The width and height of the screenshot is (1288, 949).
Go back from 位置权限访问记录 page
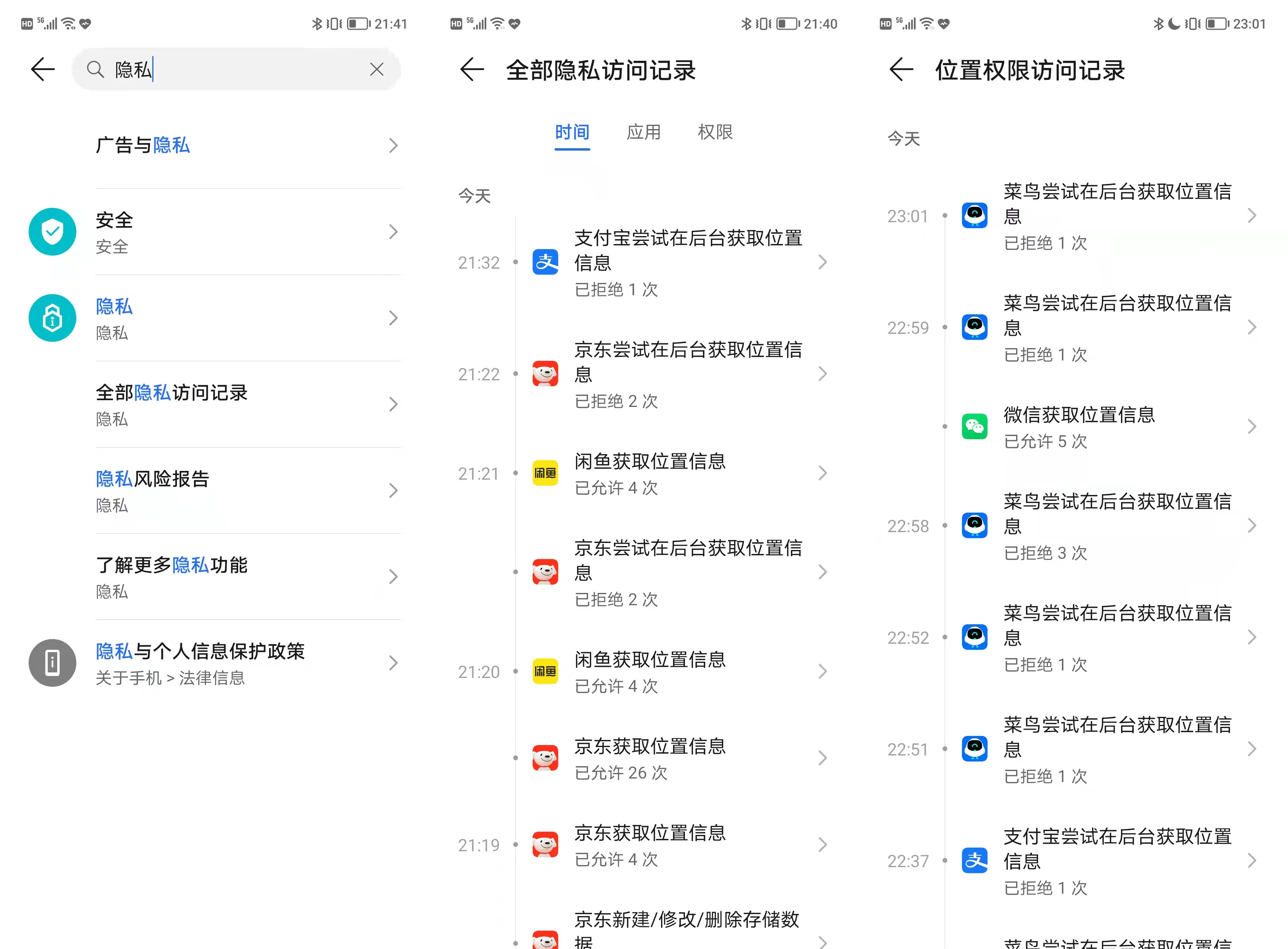(x=901, y=70)
